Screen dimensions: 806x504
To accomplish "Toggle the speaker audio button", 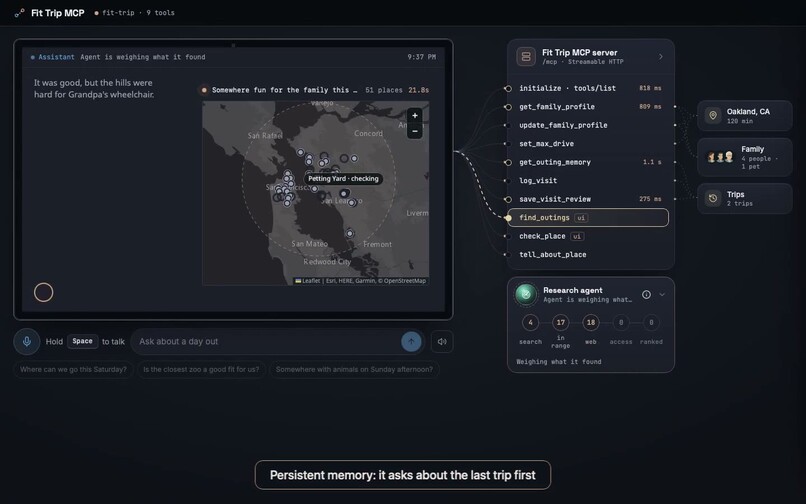I will click(x=442, y=341).
